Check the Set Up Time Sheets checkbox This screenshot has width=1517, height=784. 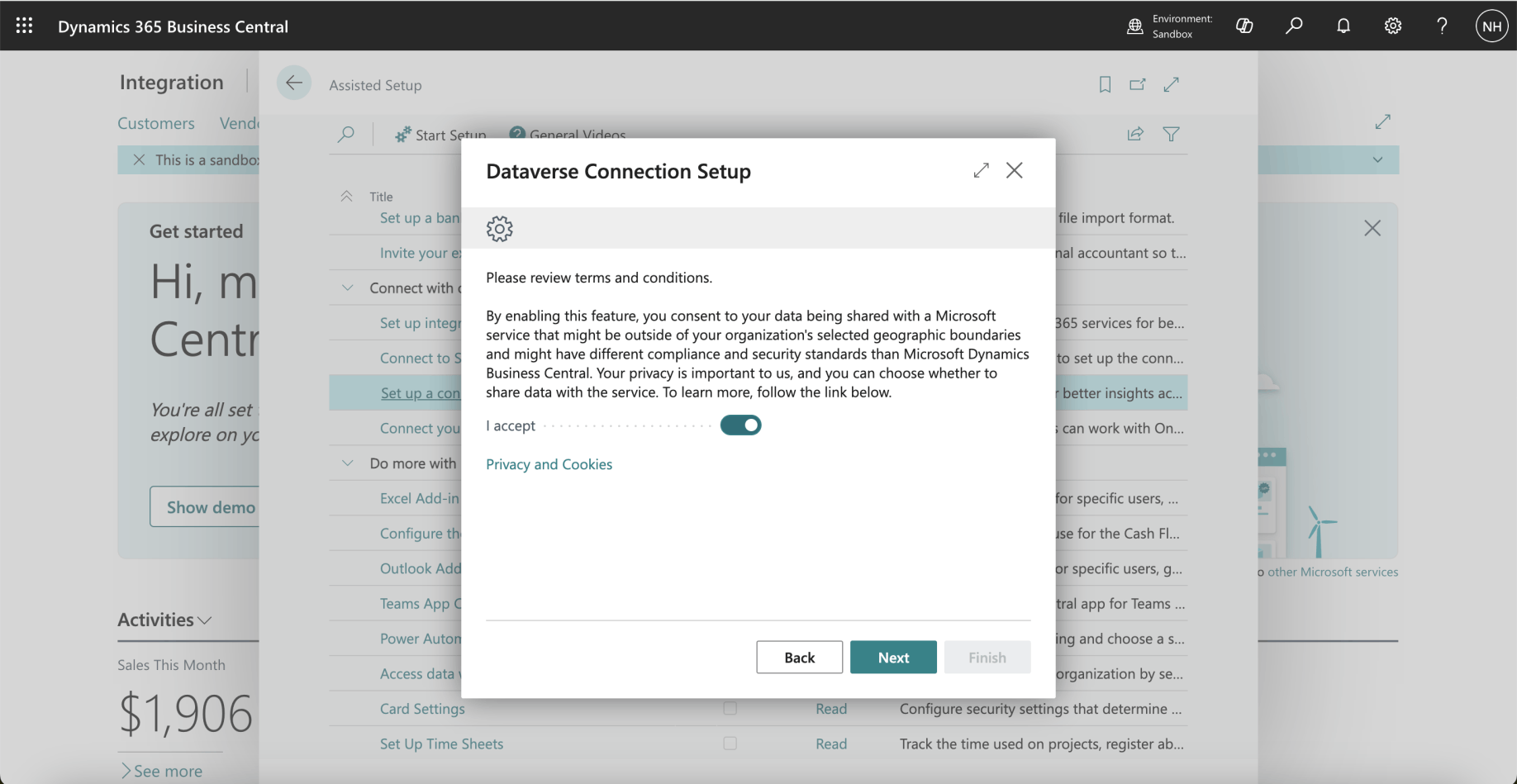pyautogui.click(x=730, y=744)
